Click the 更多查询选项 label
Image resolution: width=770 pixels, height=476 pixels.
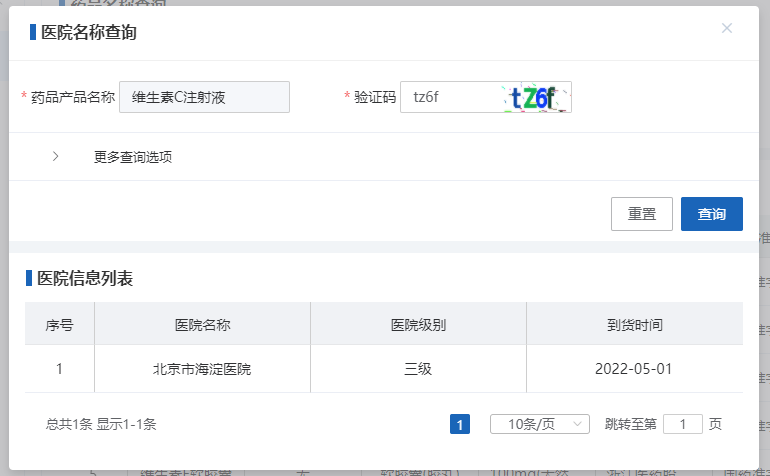133,157
